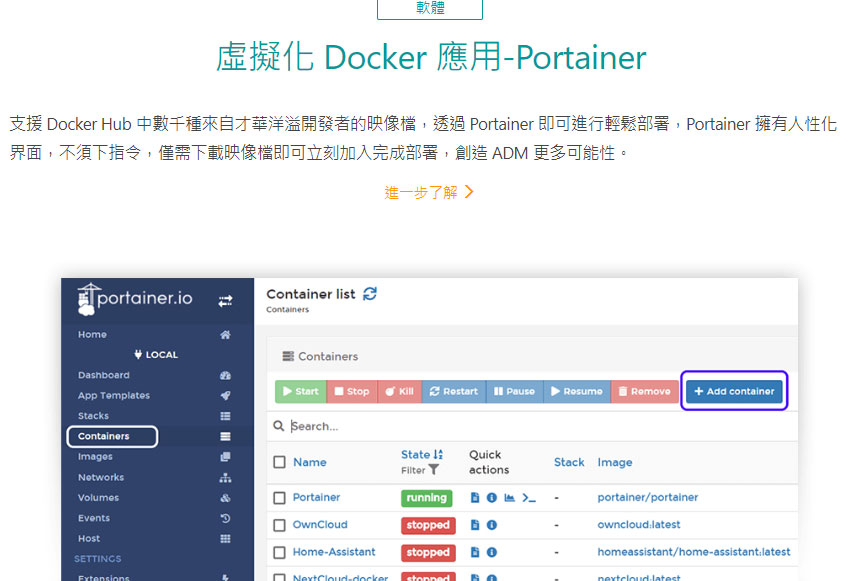
Task: Open the owncloud:latest image link
Action: 639,525
